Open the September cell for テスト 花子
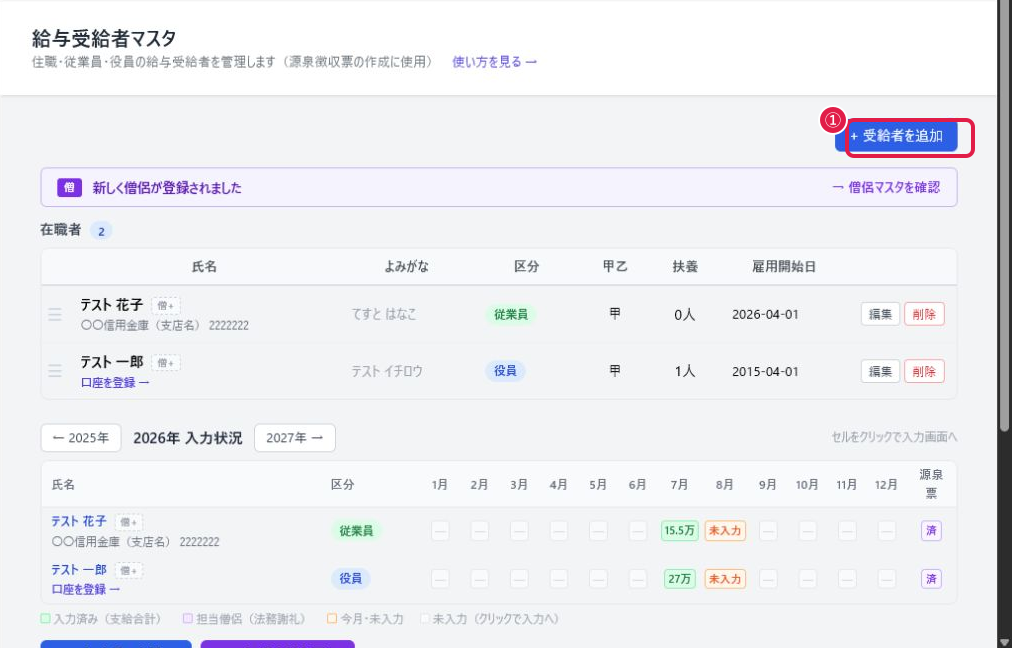 (768, 531)
